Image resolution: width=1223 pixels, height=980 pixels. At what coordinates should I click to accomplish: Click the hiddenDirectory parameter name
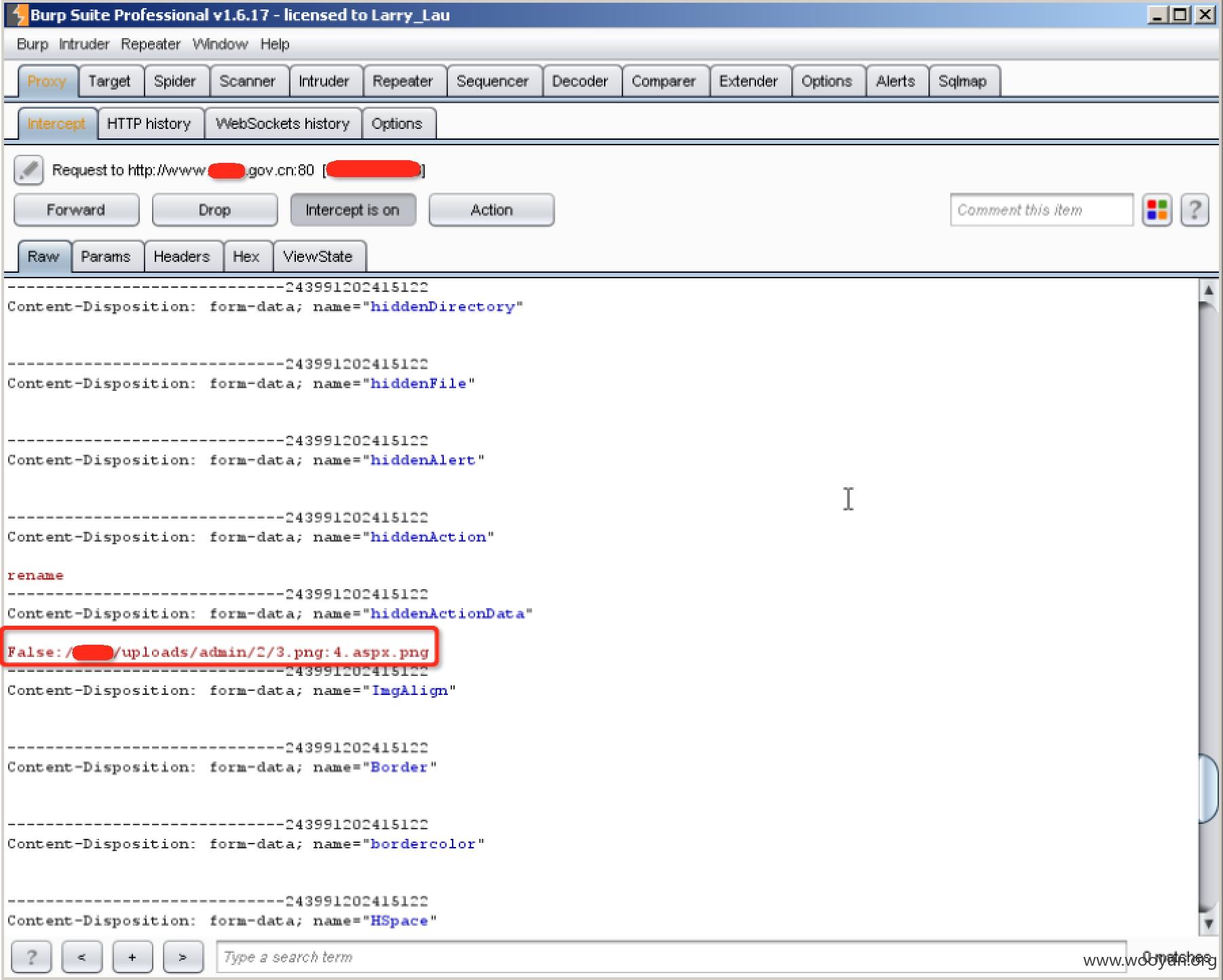click(x=443, y=307)
